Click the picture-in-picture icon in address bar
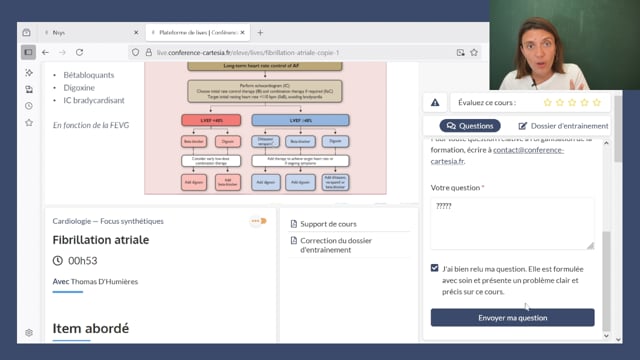 [460, 52]
